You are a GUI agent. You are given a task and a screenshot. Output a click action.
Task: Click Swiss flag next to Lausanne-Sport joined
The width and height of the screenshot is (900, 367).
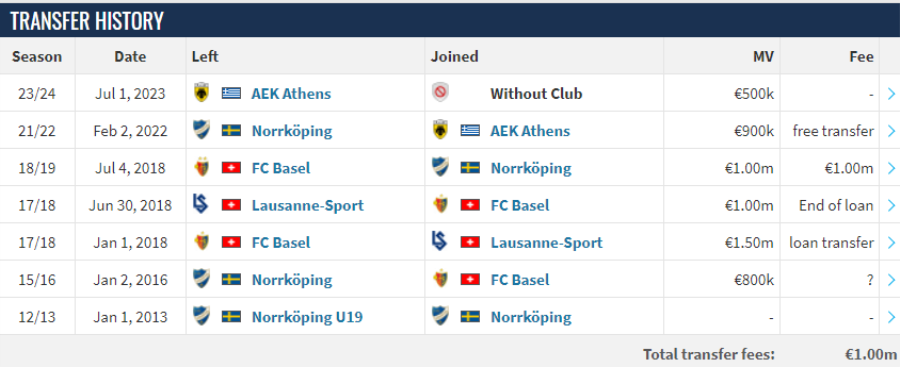click(470, 242)
